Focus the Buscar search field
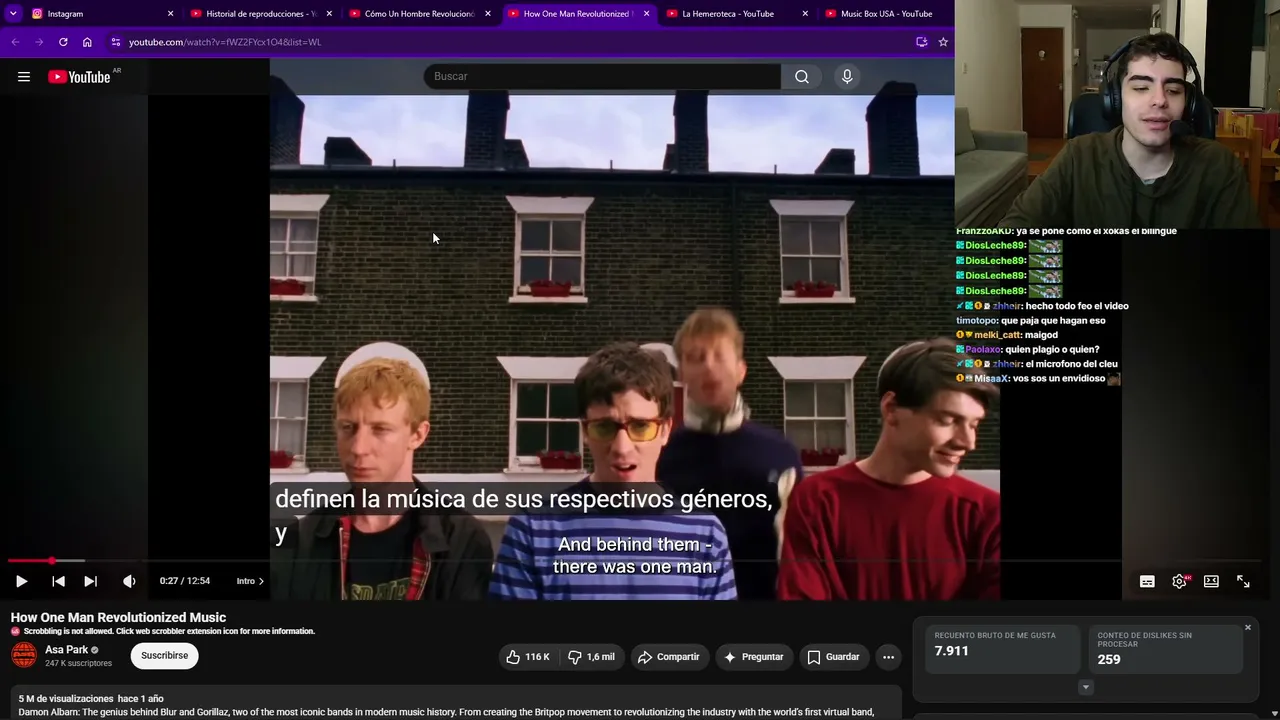Image resolution: width=1280 pixels, height=720 pixels. (x=602, y=77)
